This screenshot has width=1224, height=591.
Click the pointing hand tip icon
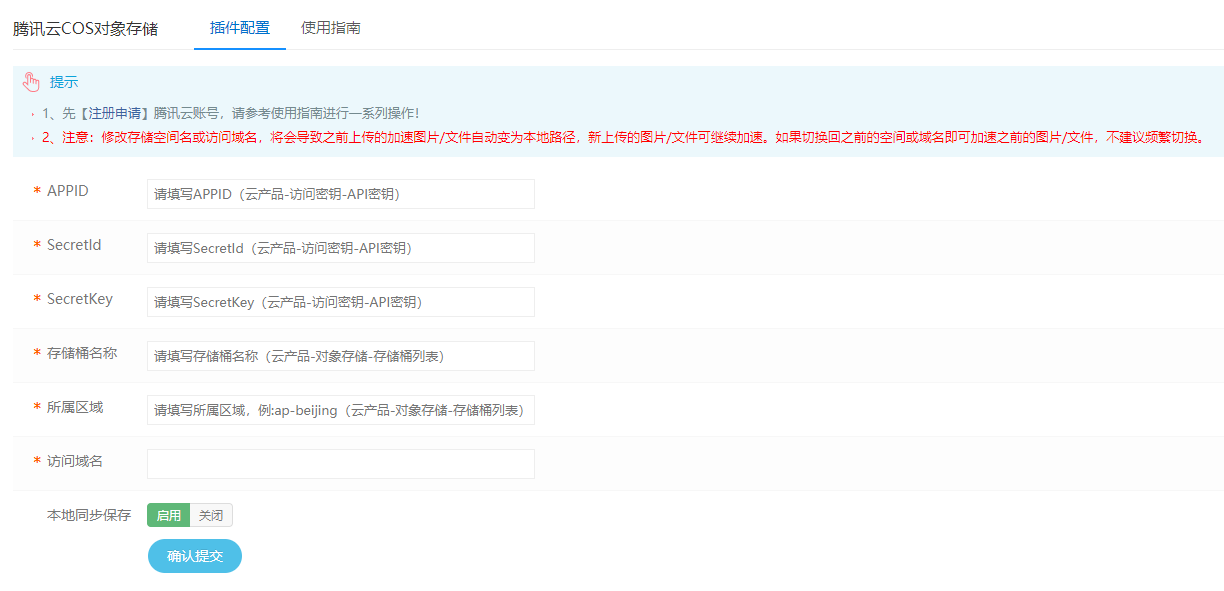pos(31,82)
